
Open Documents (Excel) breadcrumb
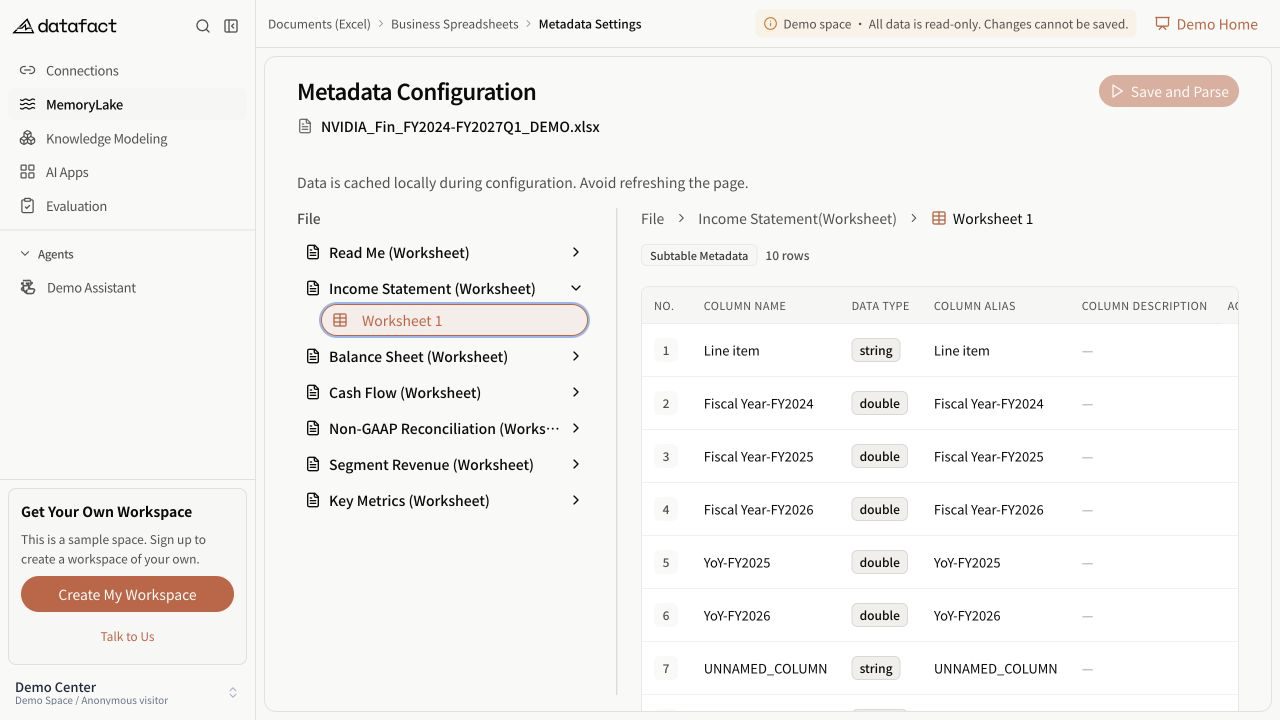tap(319, 24)
